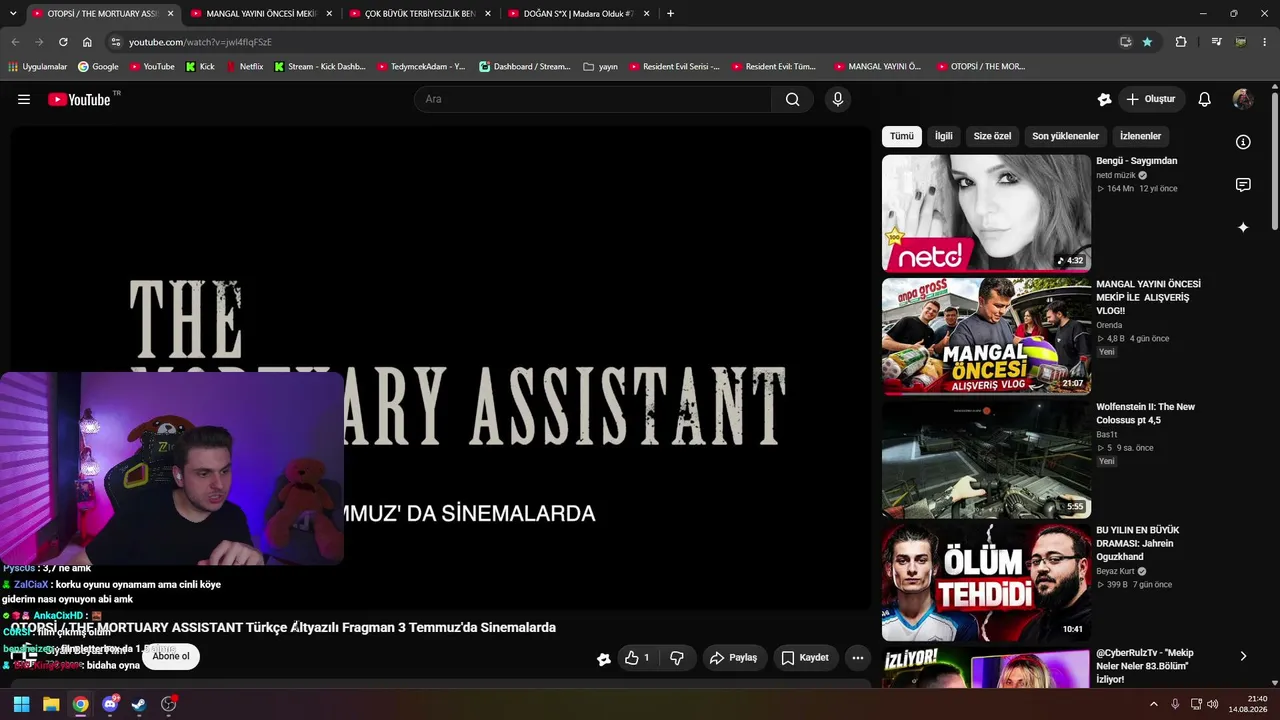Share the video with Paylaş

click(x=733, y=658)
